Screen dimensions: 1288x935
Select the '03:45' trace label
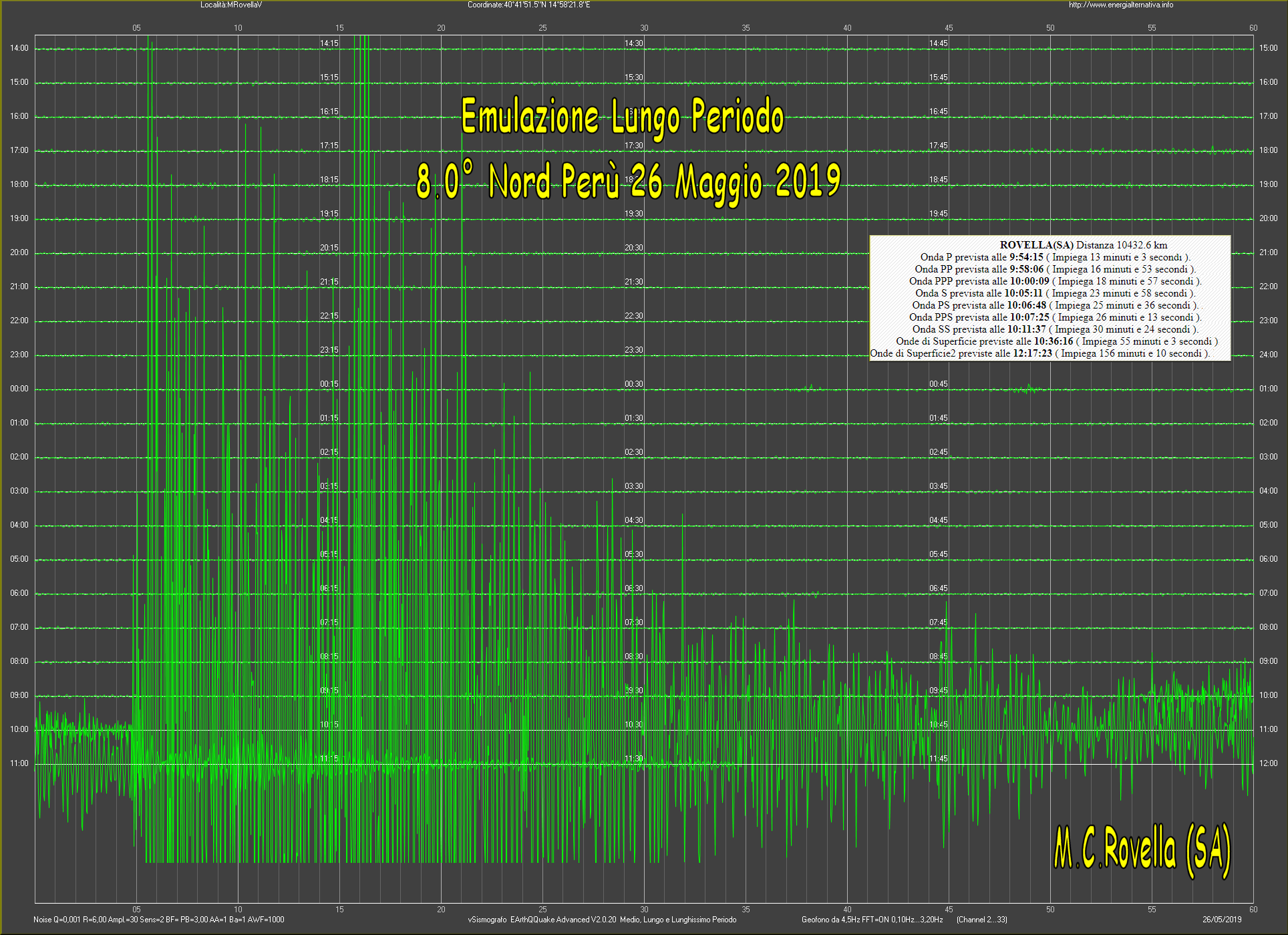(x=939, y=486)
